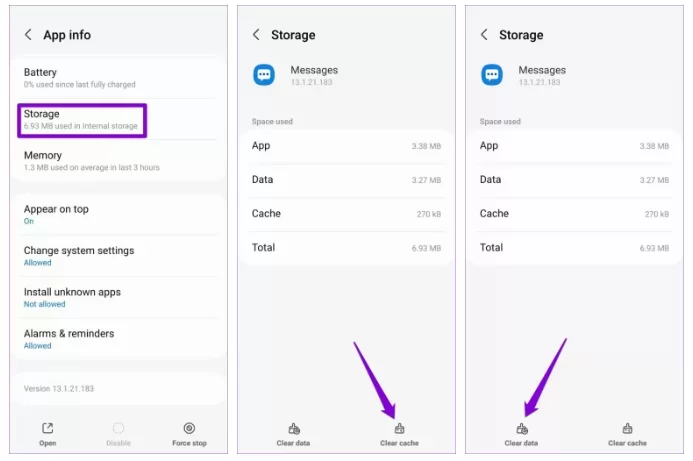Go back from the rightmost Storage screen
This screenshot has width=693, height=461.
[485, 35]
